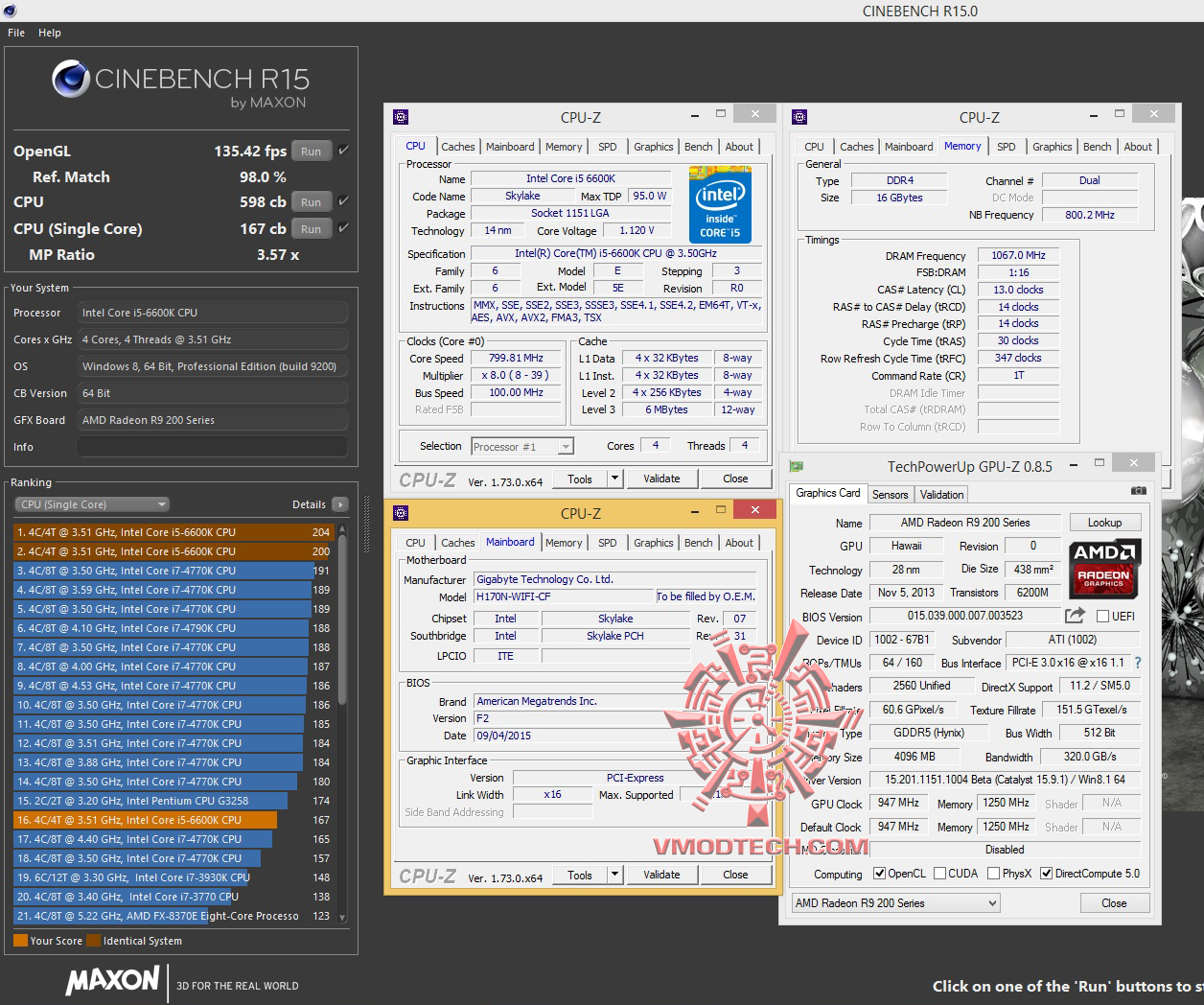
Task: Toggle the DirectCompute 5.0 checkbox
Action: (x=1047, y=874)
